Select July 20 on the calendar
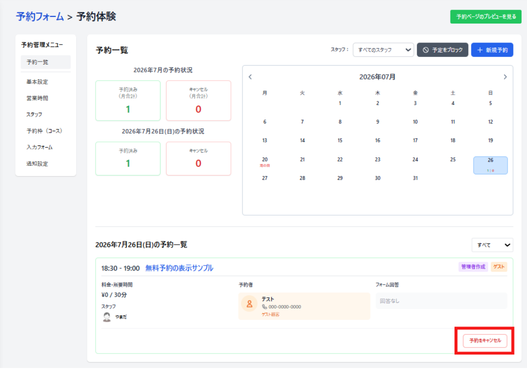The image size is (527, 369). click(x=265, y=160)
